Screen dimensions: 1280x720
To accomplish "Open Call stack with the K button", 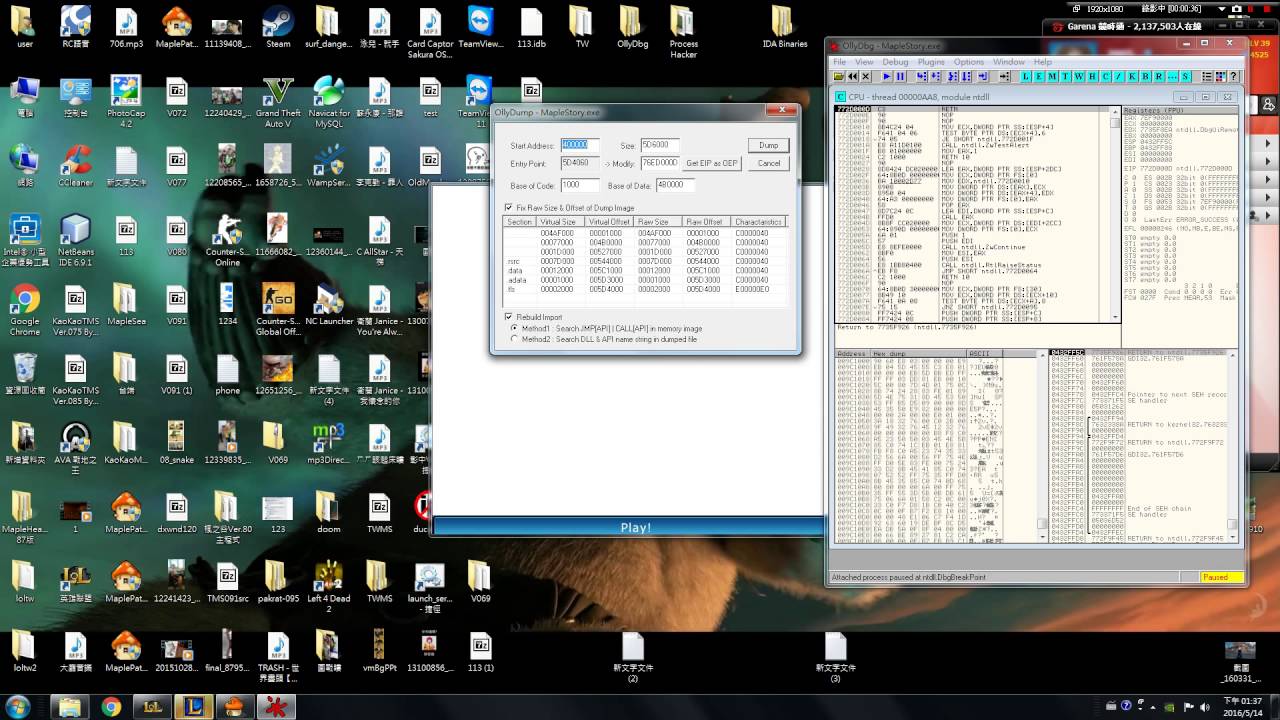I will click(x=1132, y=76).
